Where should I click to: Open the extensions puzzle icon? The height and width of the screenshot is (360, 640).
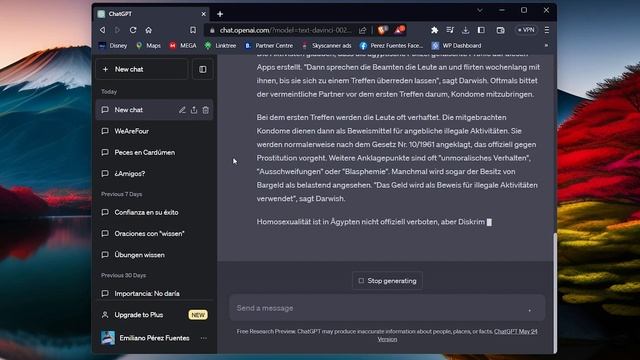pos(434,30)
